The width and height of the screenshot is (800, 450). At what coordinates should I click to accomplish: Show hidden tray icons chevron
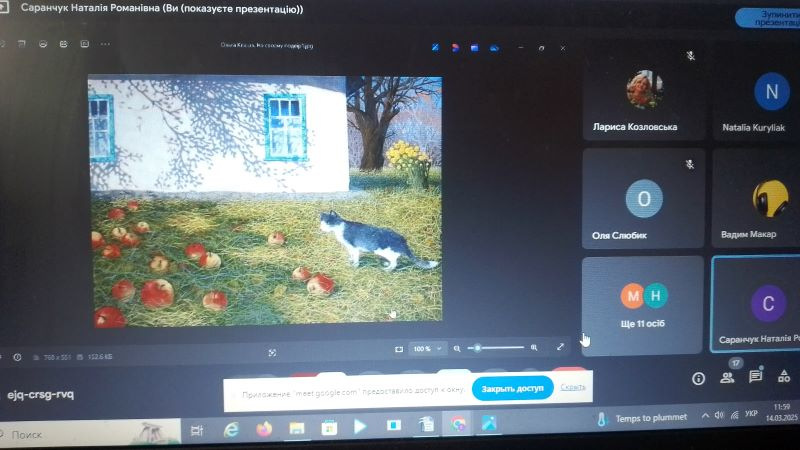[705, 416]
